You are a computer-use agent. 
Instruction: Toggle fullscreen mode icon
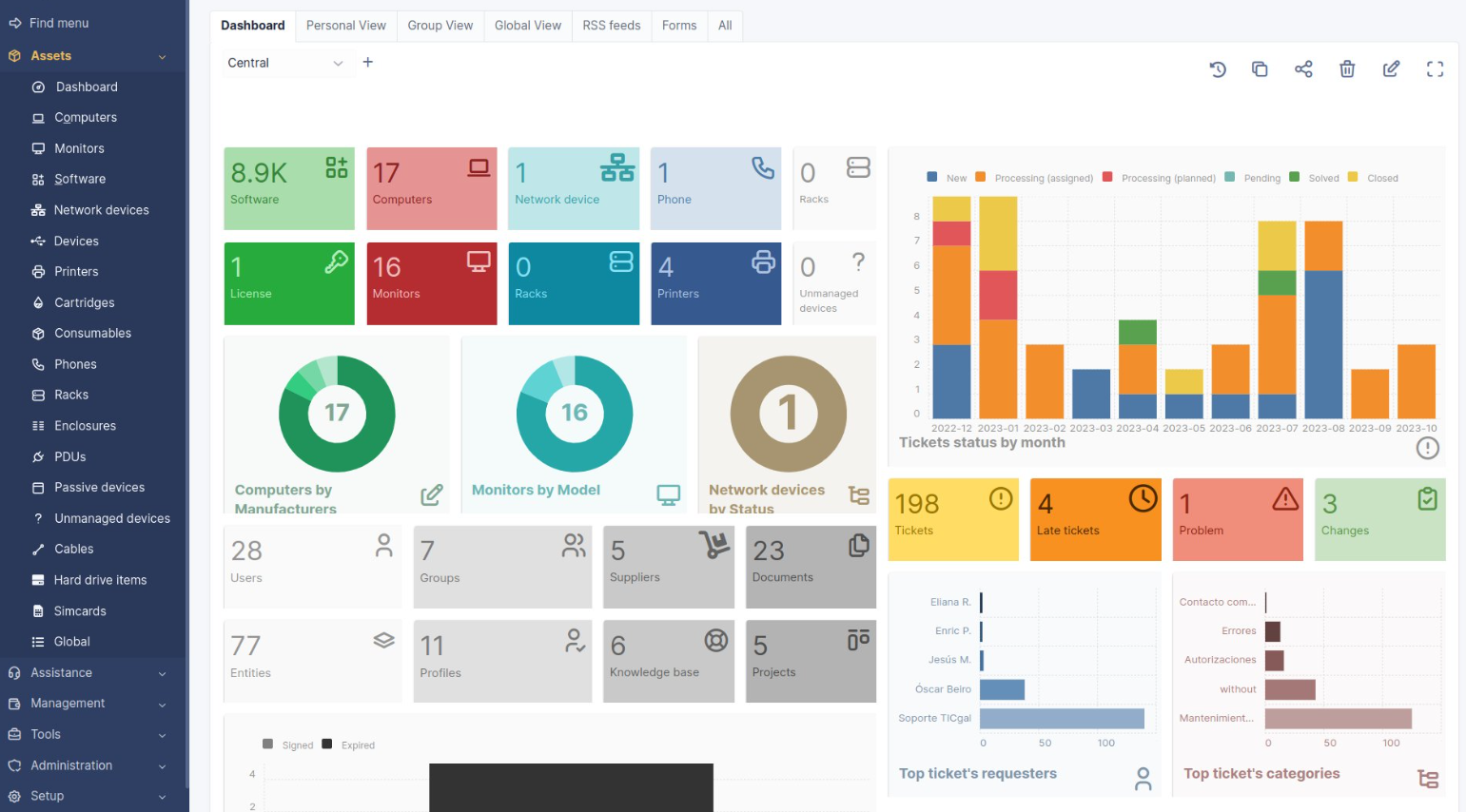(x=1435, y=68)
